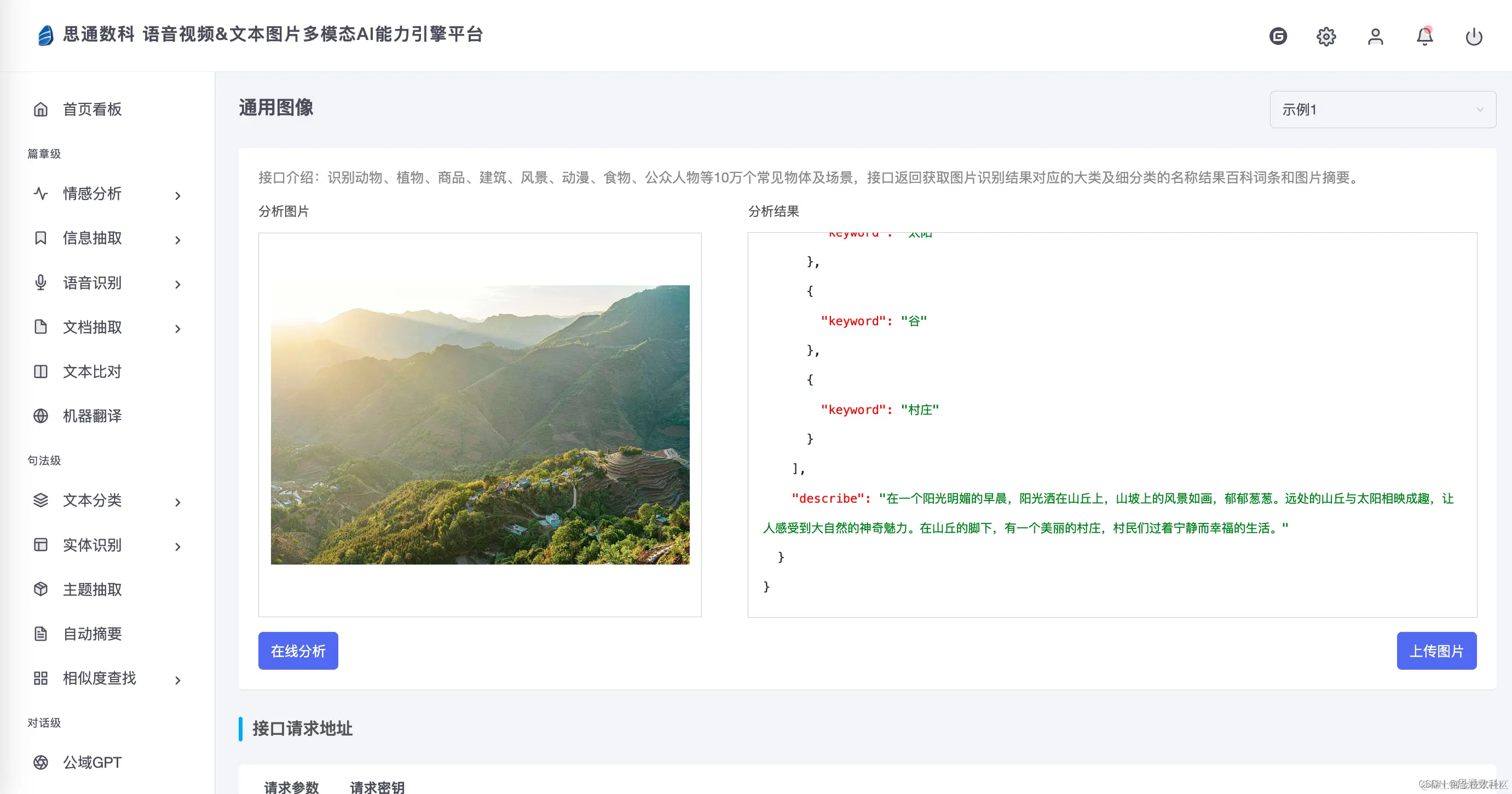
Task: Click the G logo icon in header
Action: [1278, 36]
